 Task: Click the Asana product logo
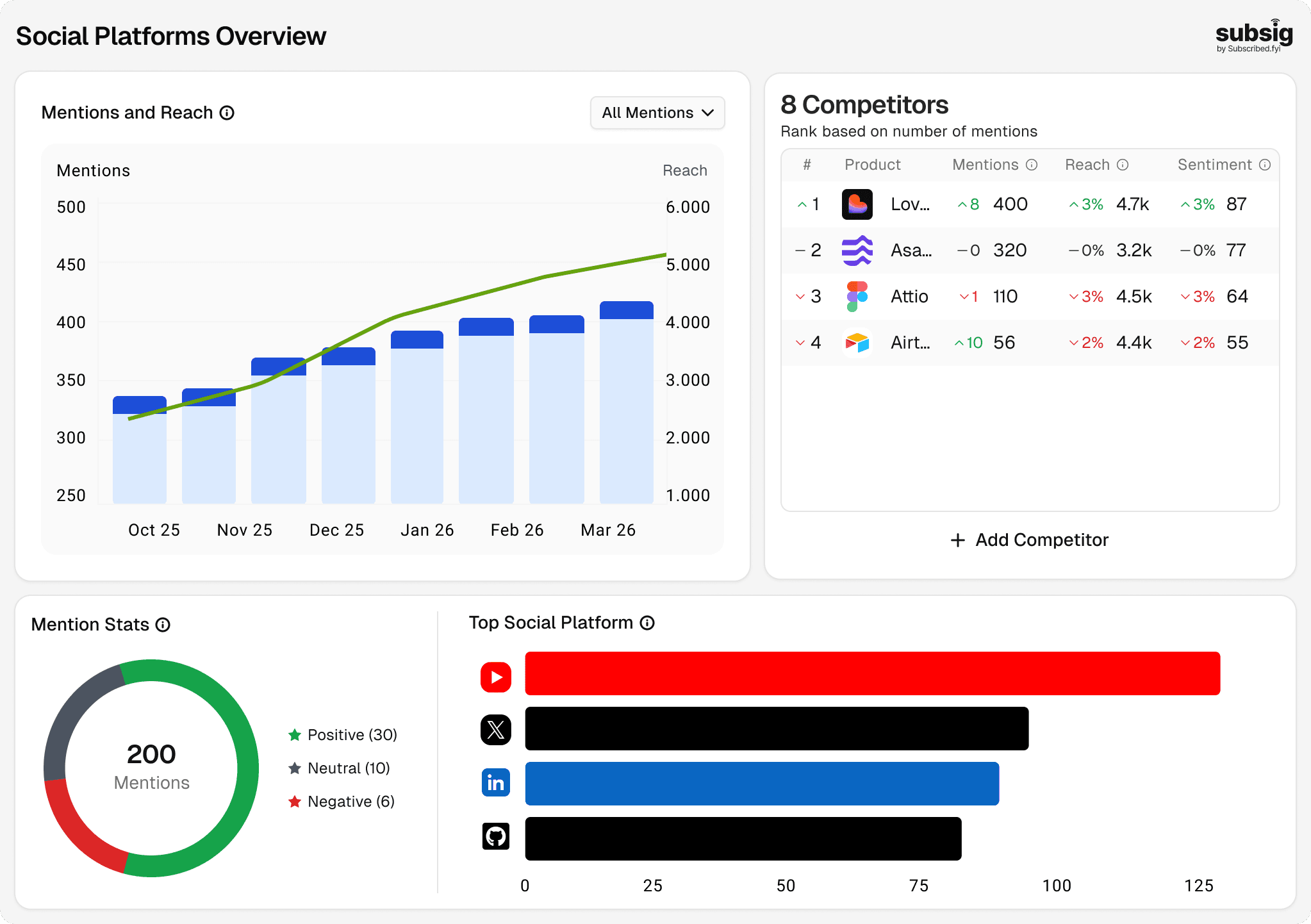click(857, 251)
